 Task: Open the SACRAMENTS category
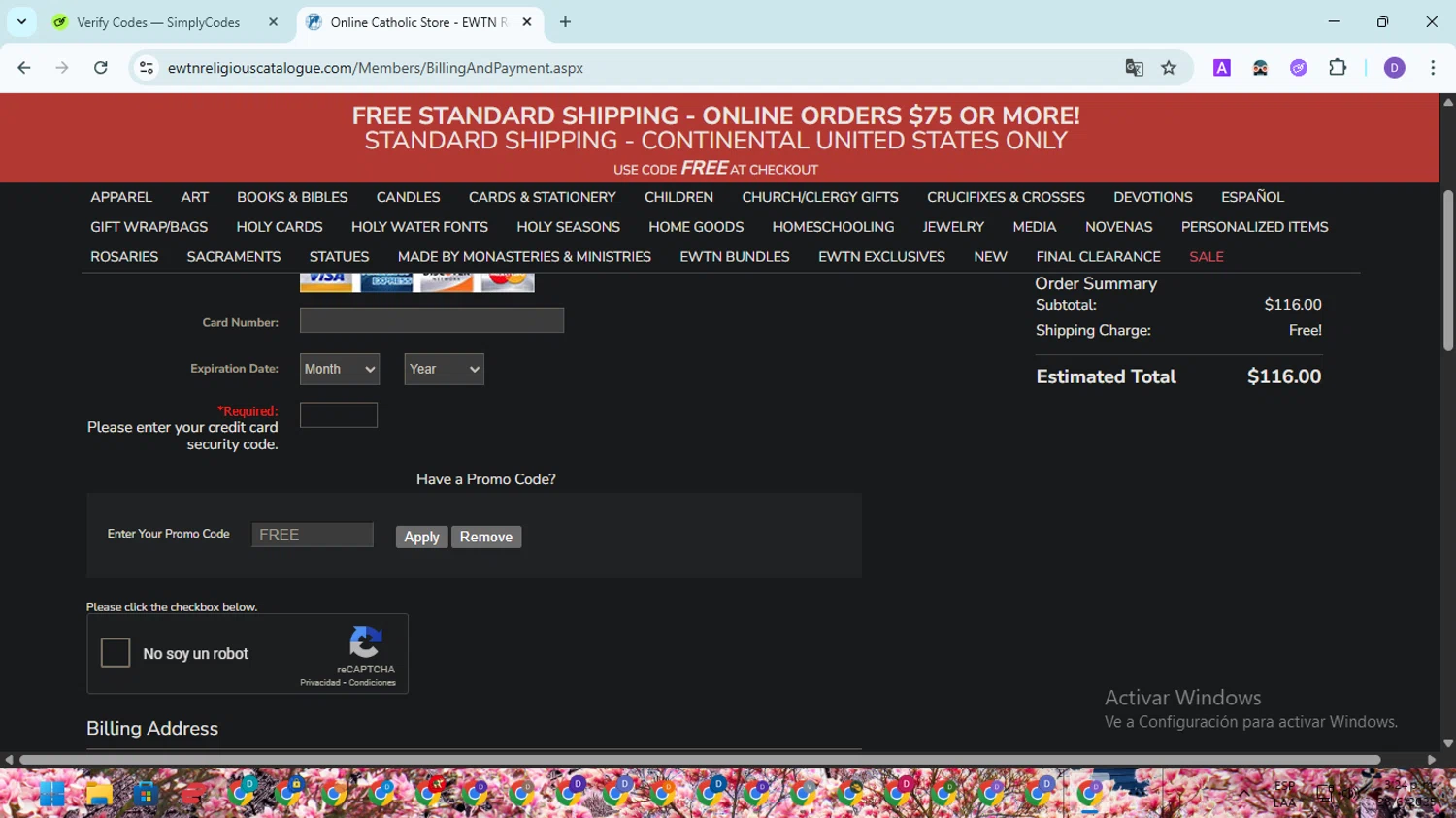pos(234,257)
